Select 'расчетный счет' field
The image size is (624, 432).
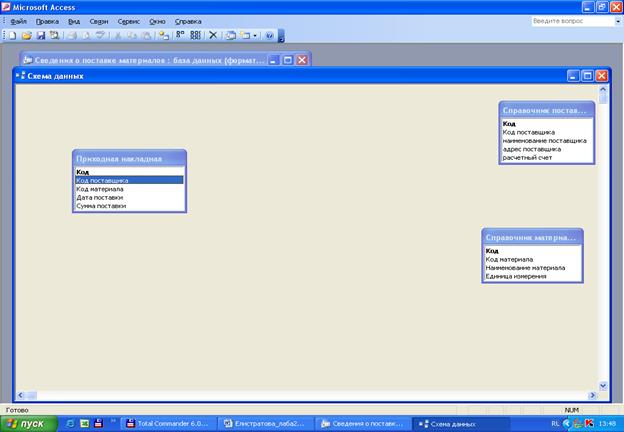547,158
